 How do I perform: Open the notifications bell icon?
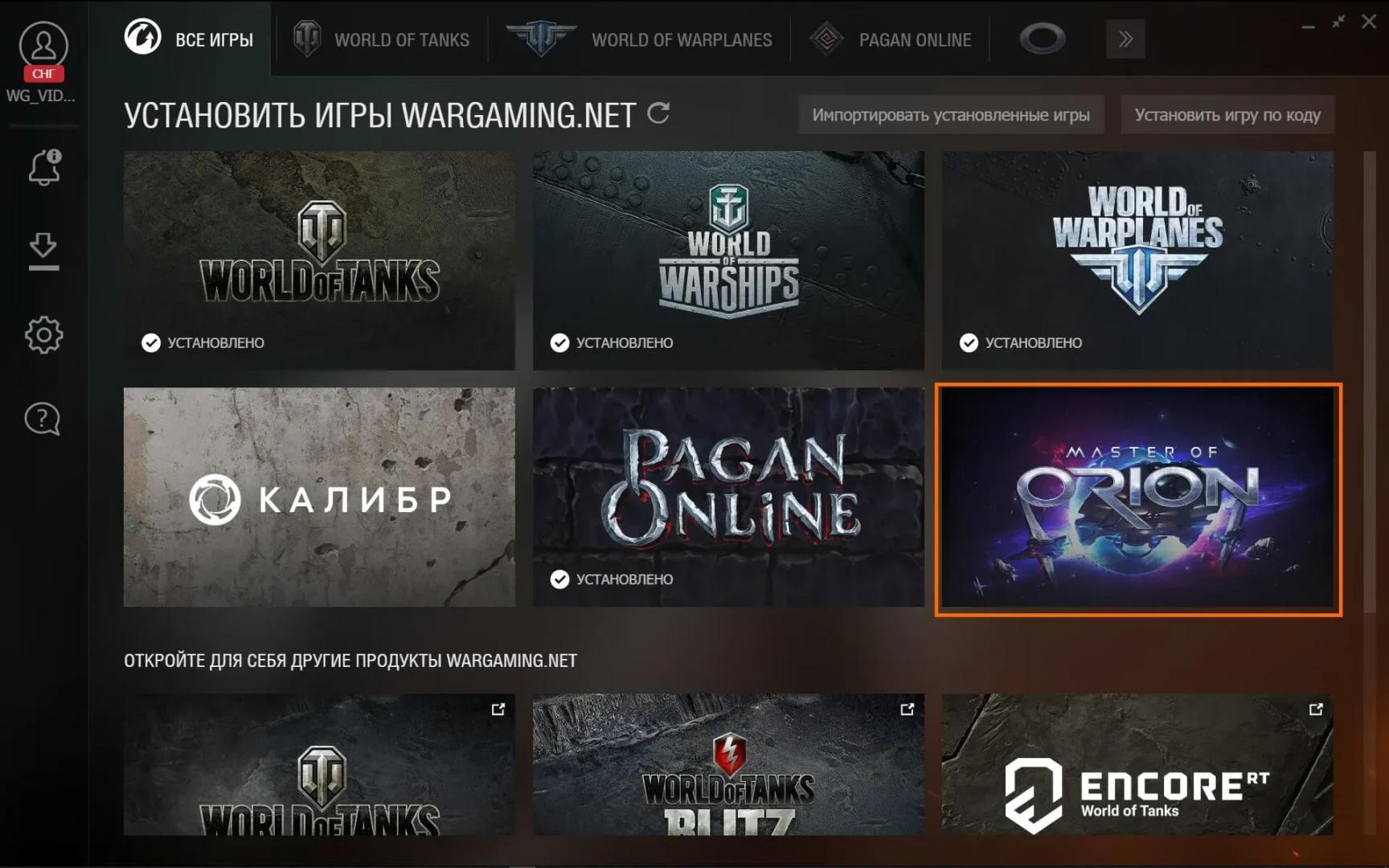pyautogui.click(x=44, y=167)
